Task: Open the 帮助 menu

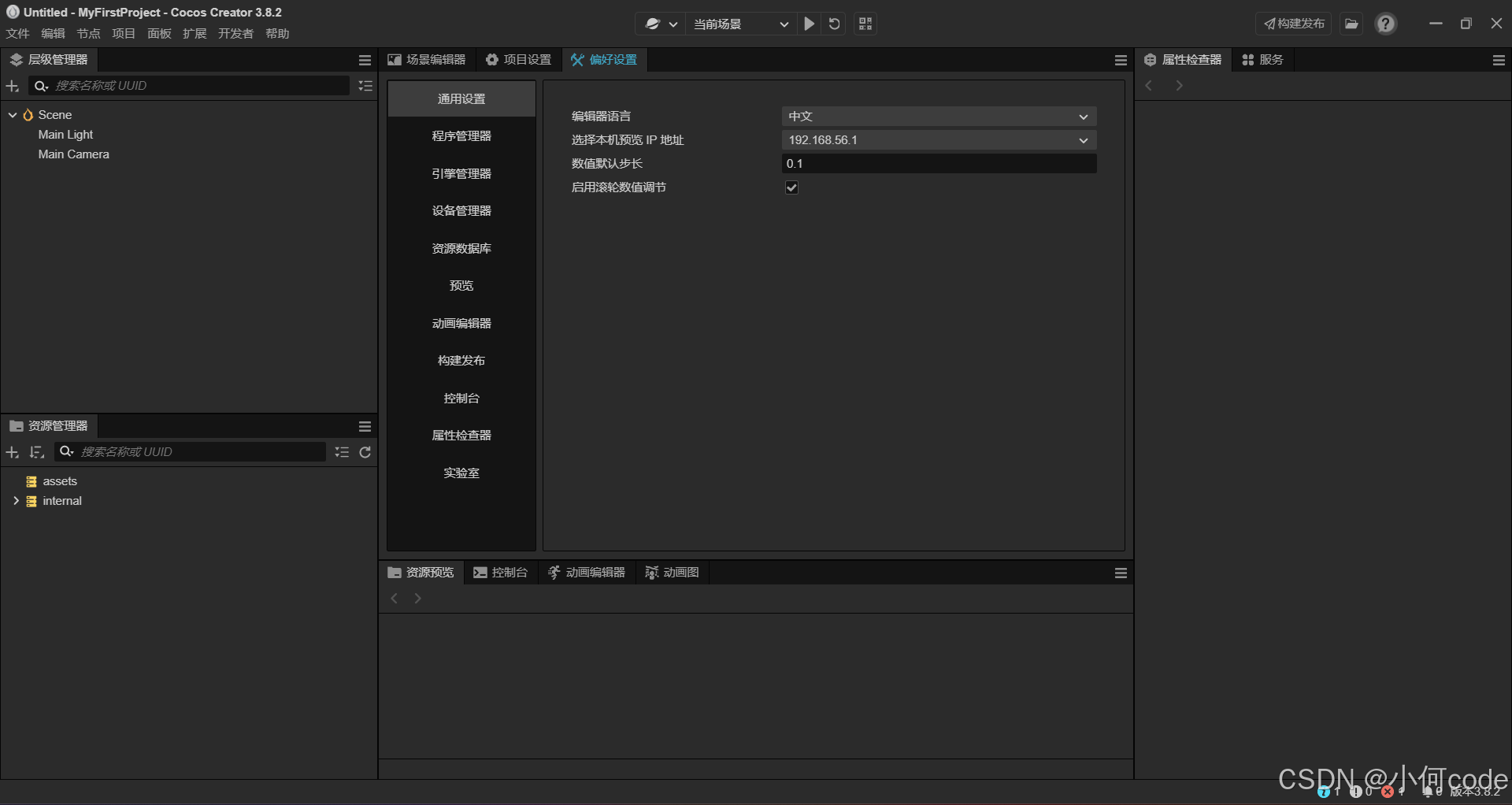Action: point(277,34)
